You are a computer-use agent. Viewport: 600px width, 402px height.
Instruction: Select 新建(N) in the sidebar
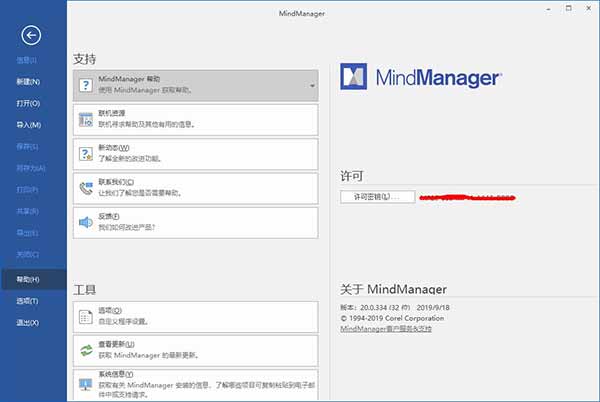(x=28, y=82)
